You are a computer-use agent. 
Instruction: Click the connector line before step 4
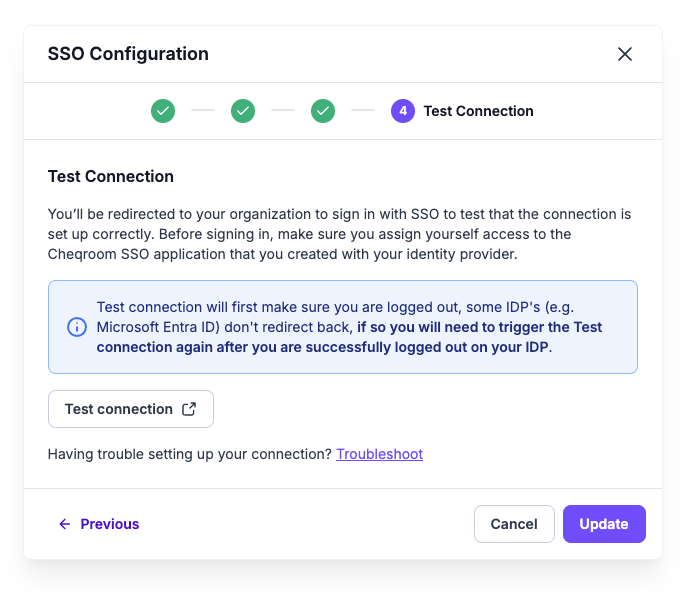click(x=363, y=111)
